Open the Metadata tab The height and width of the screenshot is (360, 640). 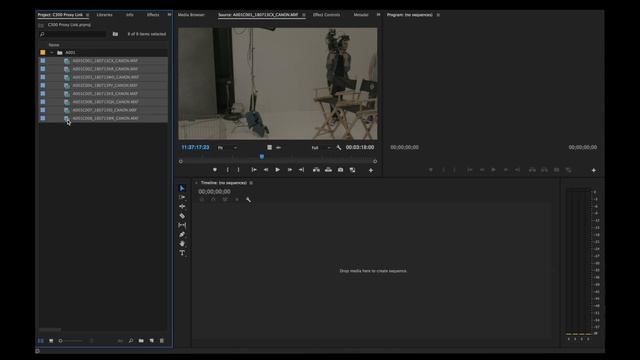pos(361,15)
